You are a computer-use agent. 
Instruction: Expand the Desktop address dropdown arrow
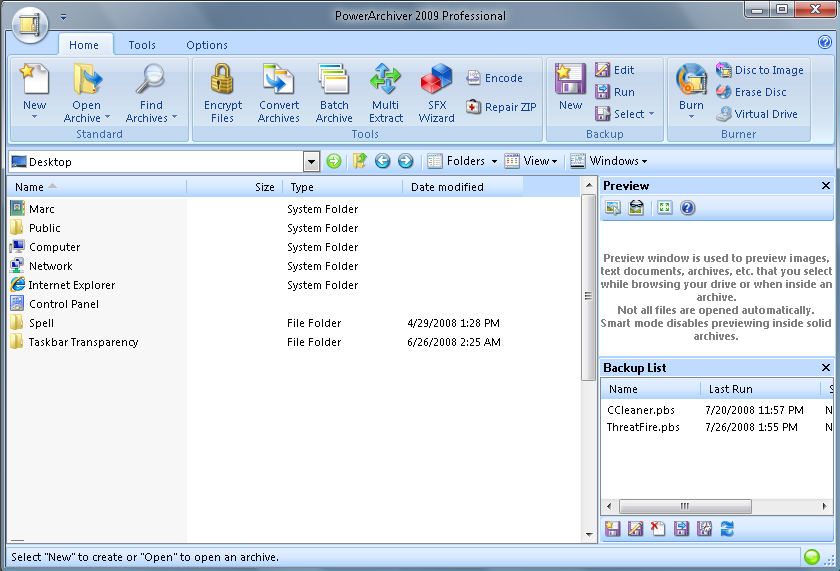[x=311, y=161]
